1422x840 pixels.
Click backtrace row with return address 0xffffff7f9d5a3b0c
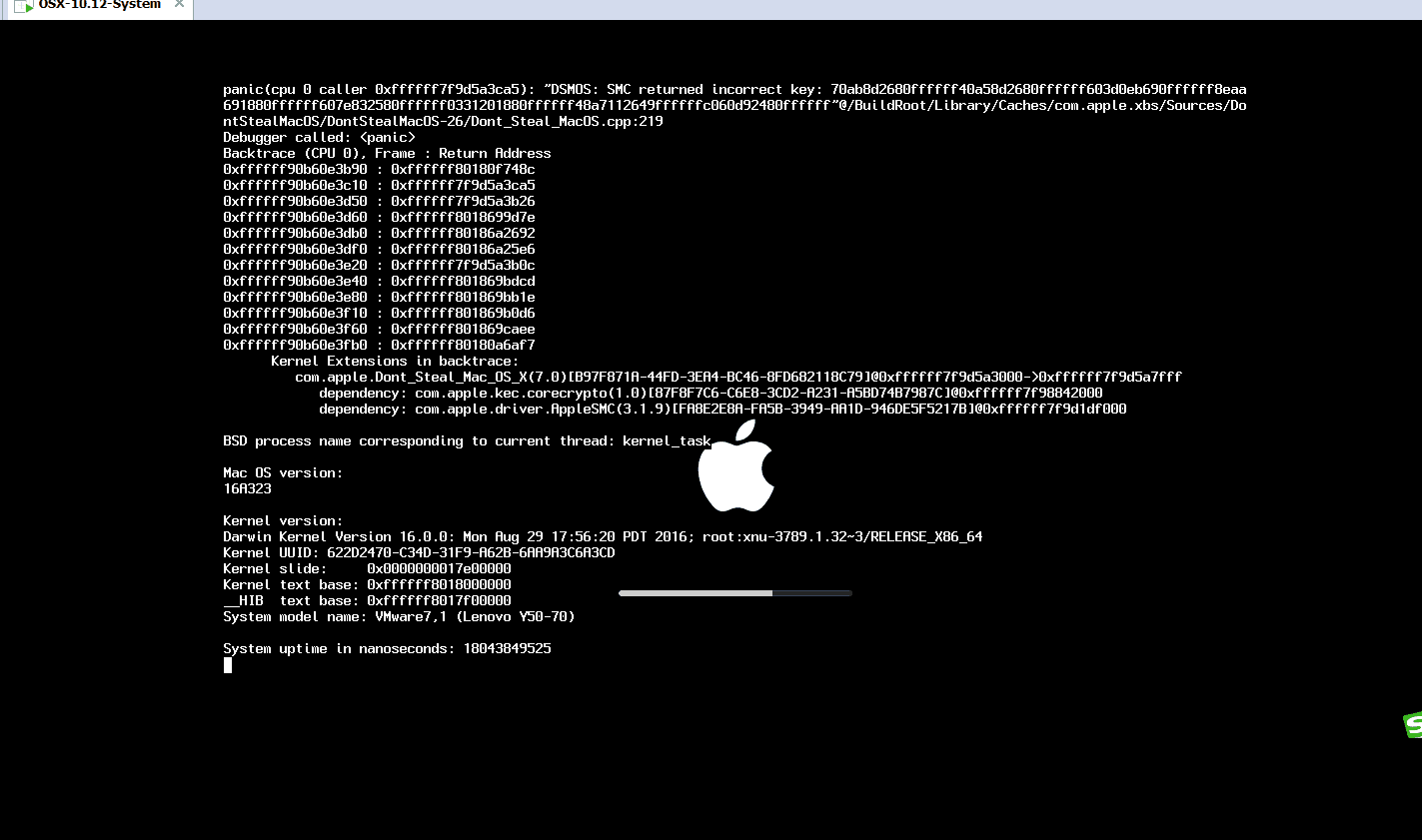click(379, 265)
